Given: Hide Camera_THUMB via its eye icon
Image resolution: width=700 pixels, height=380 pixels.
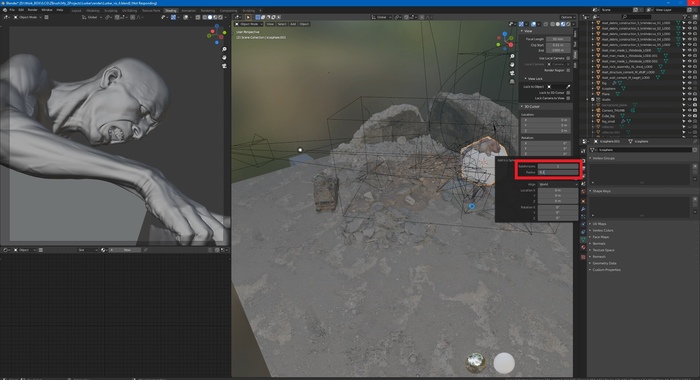Looking at the screenshot, I should tap(689, 110).
